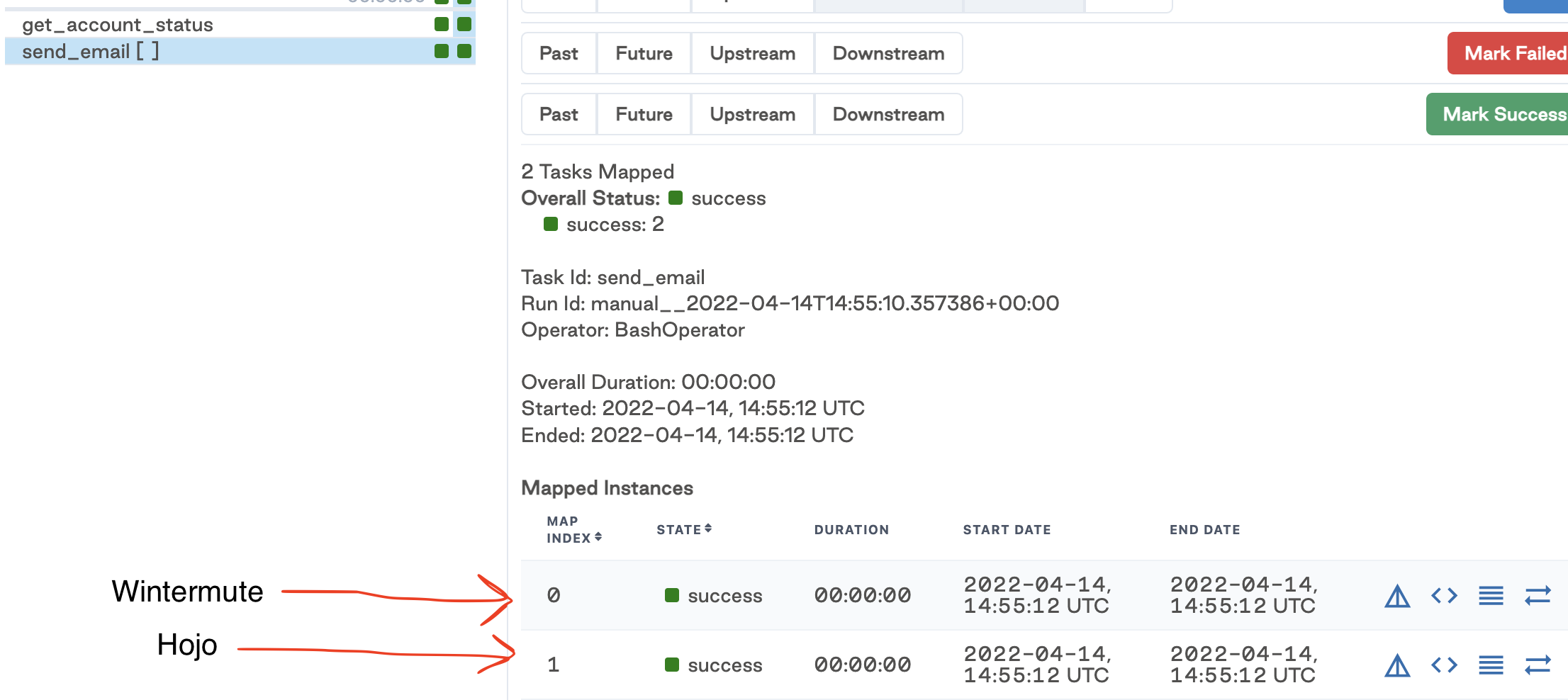Open XCom for map index 0
The width and height of the screenshot is (1568, 700).
1538,595
